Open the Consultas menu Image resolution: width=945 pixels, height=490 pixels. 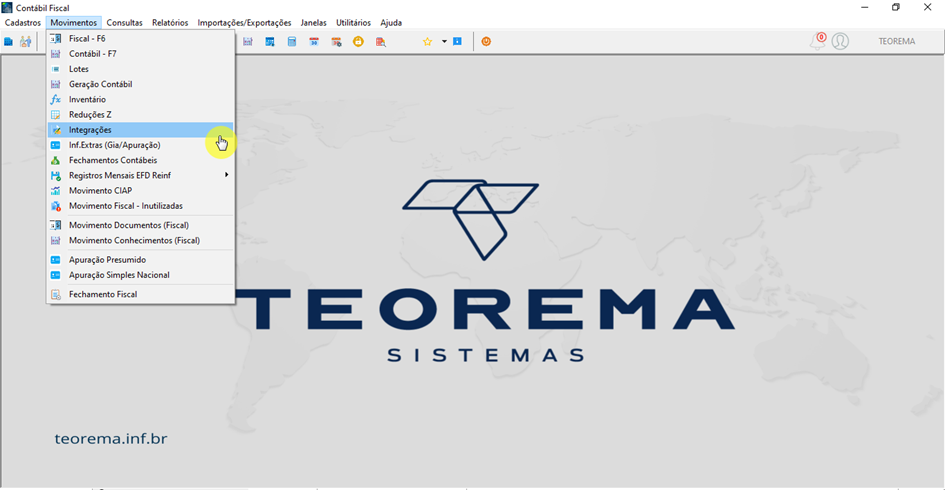124,22
